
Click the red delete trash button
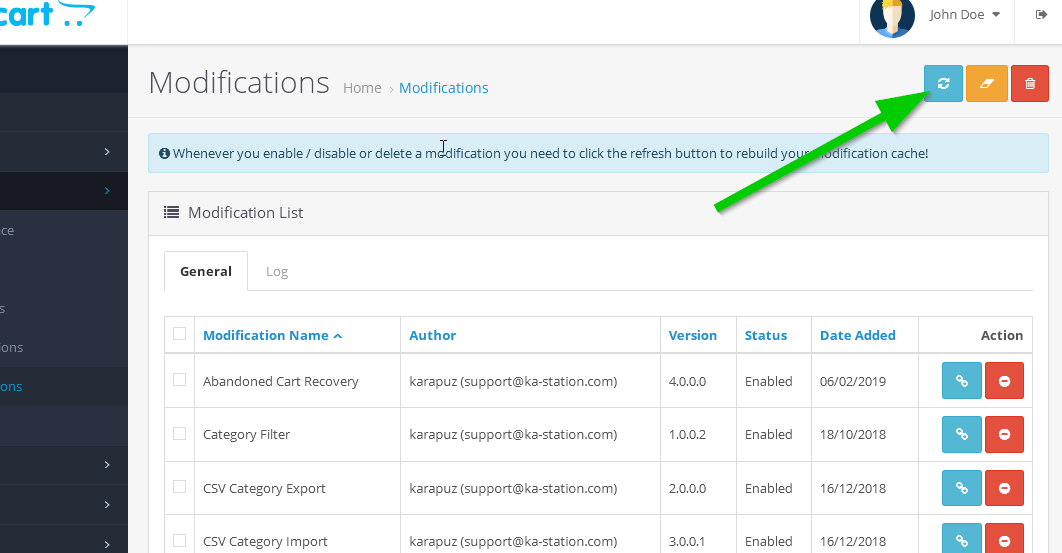(1029, 84)
